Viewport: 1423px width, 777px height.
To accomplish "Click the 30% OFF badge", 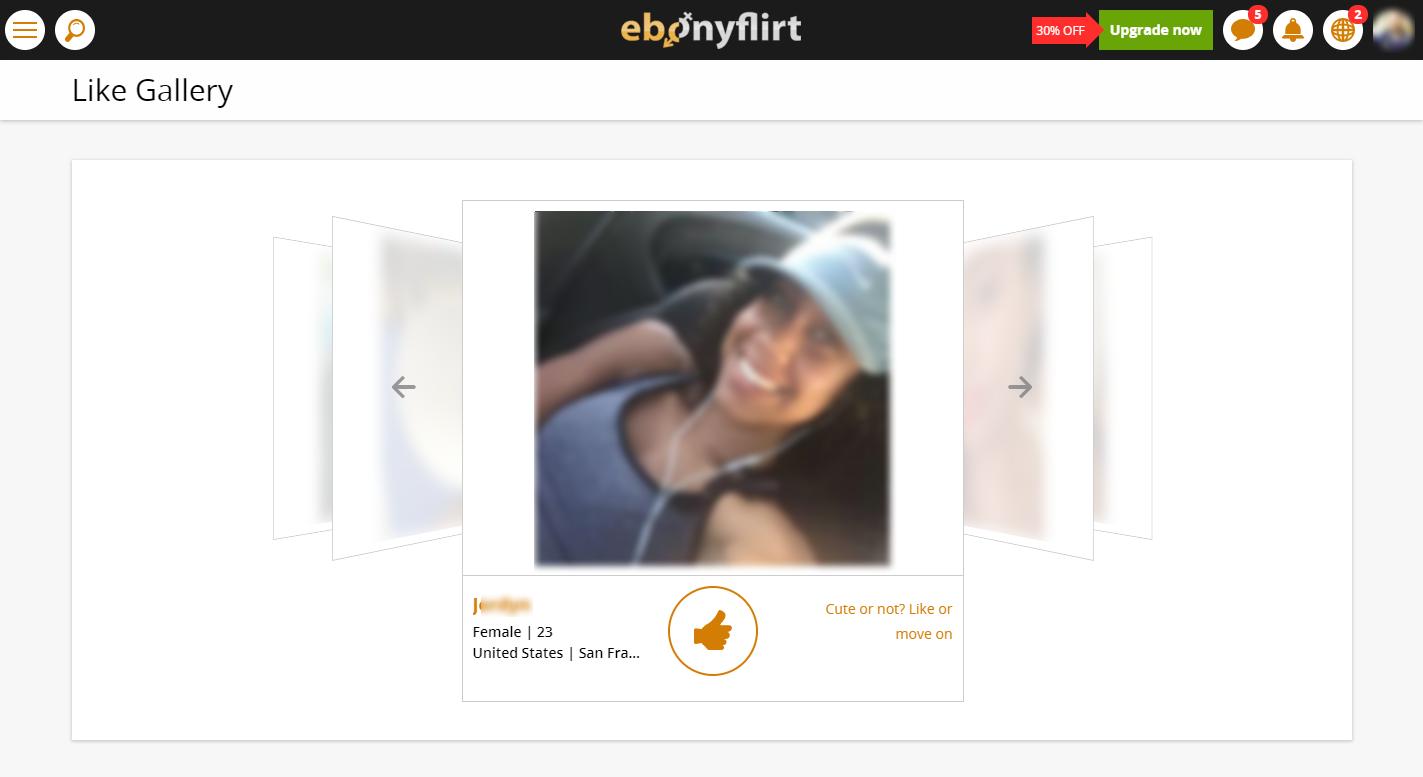I will pyautogui.click(x=1062, y=30).
